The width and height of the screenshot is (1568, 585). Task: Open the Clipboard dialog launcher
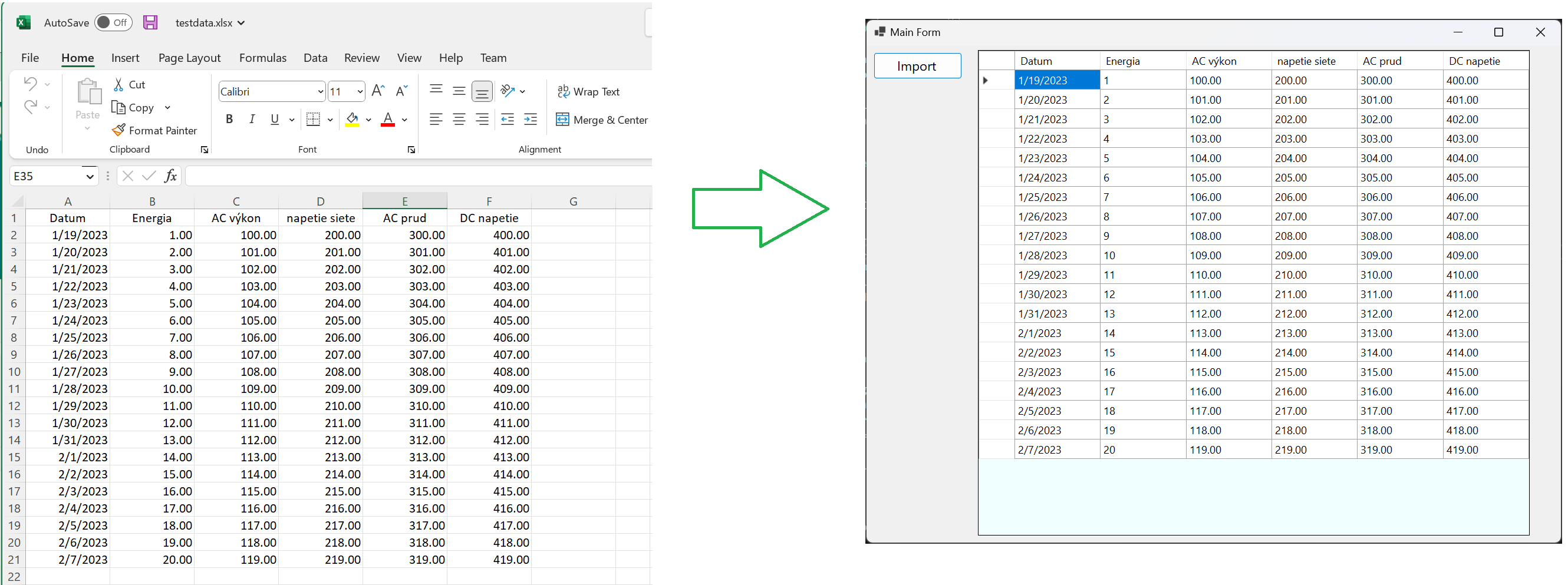coord(205,150)
